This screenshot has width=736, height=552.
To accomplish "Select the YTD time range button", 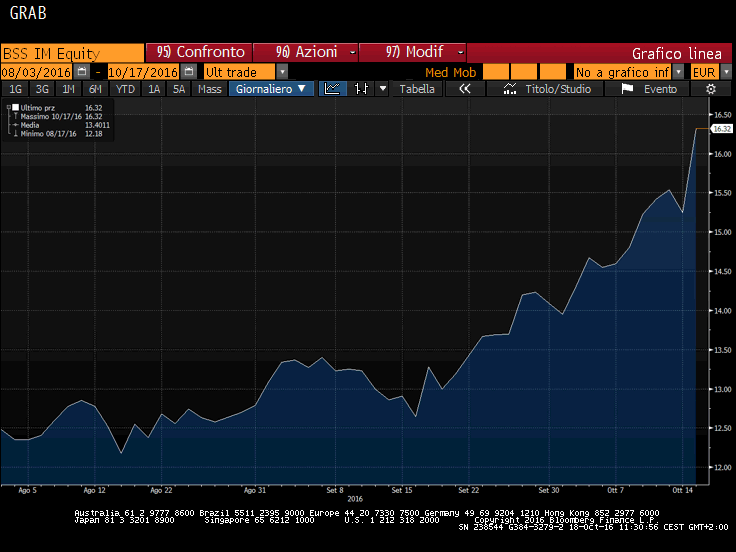I will tap(125, 89).
